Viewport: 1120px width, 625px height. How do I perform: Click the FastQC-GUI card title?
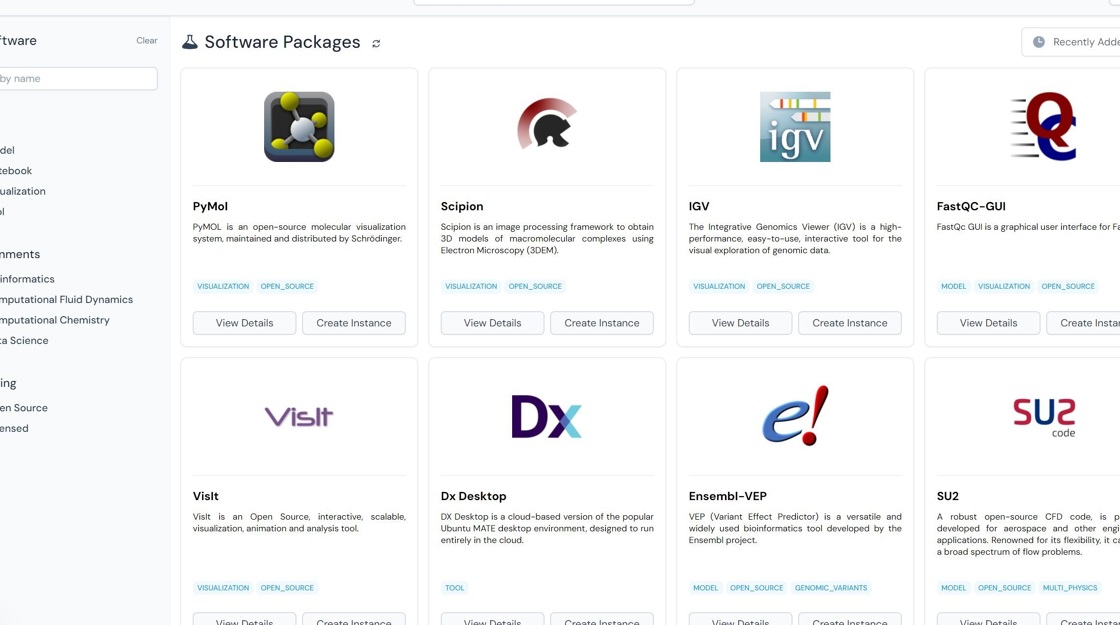tap(971, 206)
